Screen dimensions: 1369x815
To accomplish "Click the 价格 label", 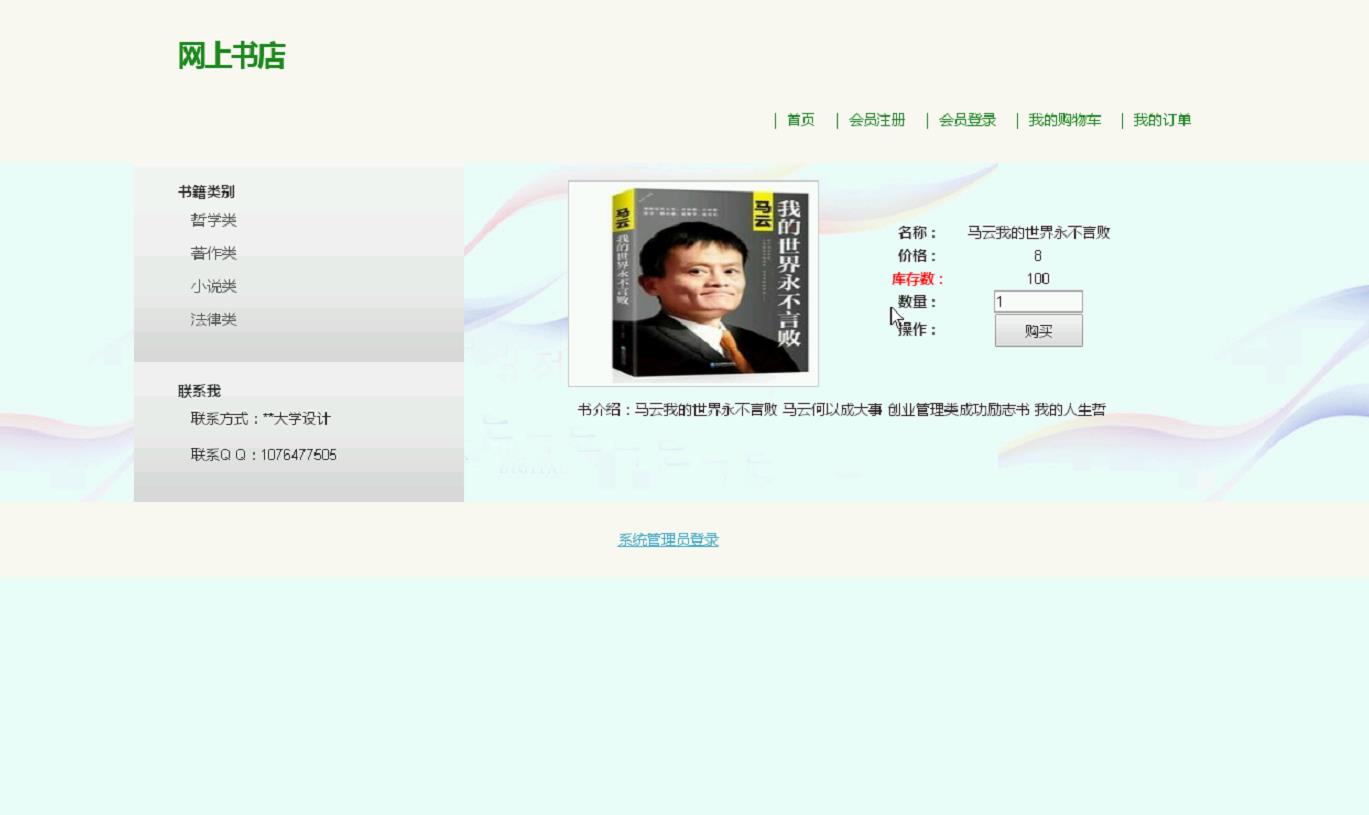I will 917,256.
